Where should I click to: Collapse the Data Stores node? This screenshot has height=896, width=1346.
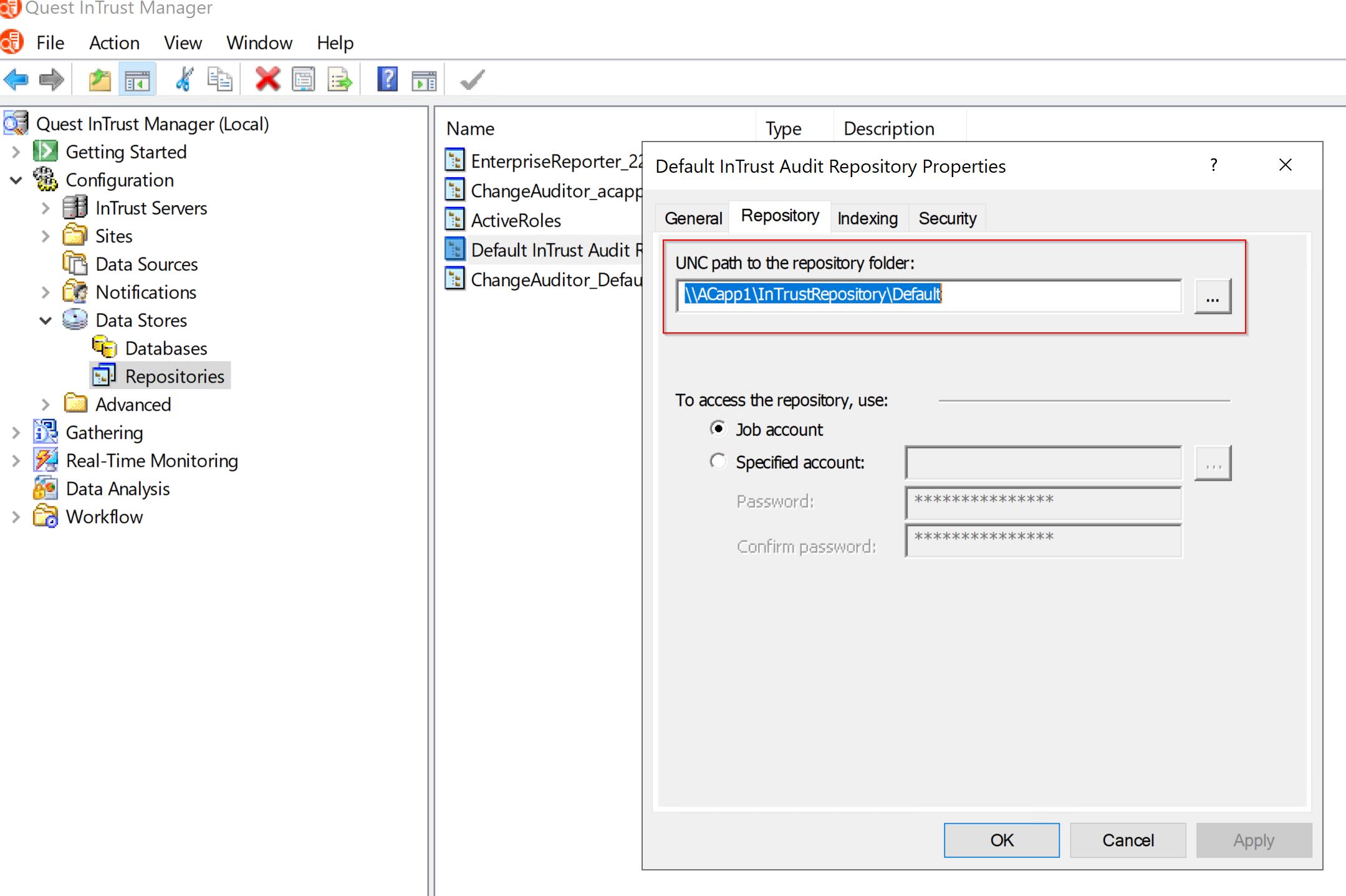point(46,320)
